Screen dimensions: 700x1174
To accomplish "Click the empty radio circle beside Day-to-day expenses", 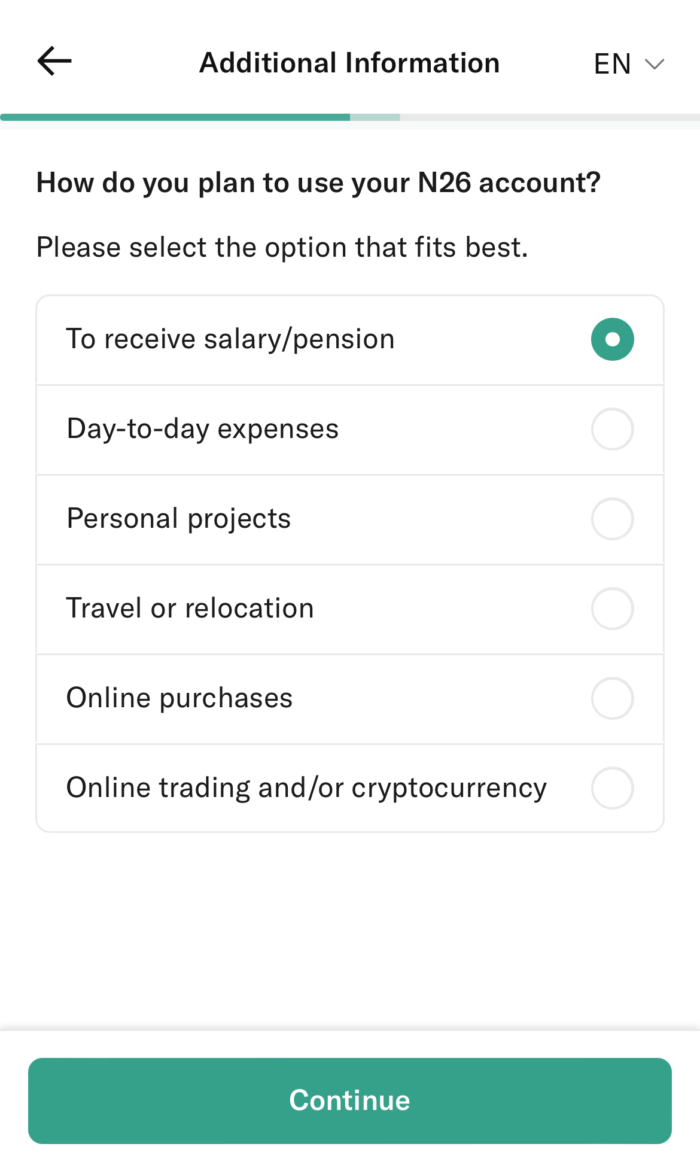I will point(612,429).
